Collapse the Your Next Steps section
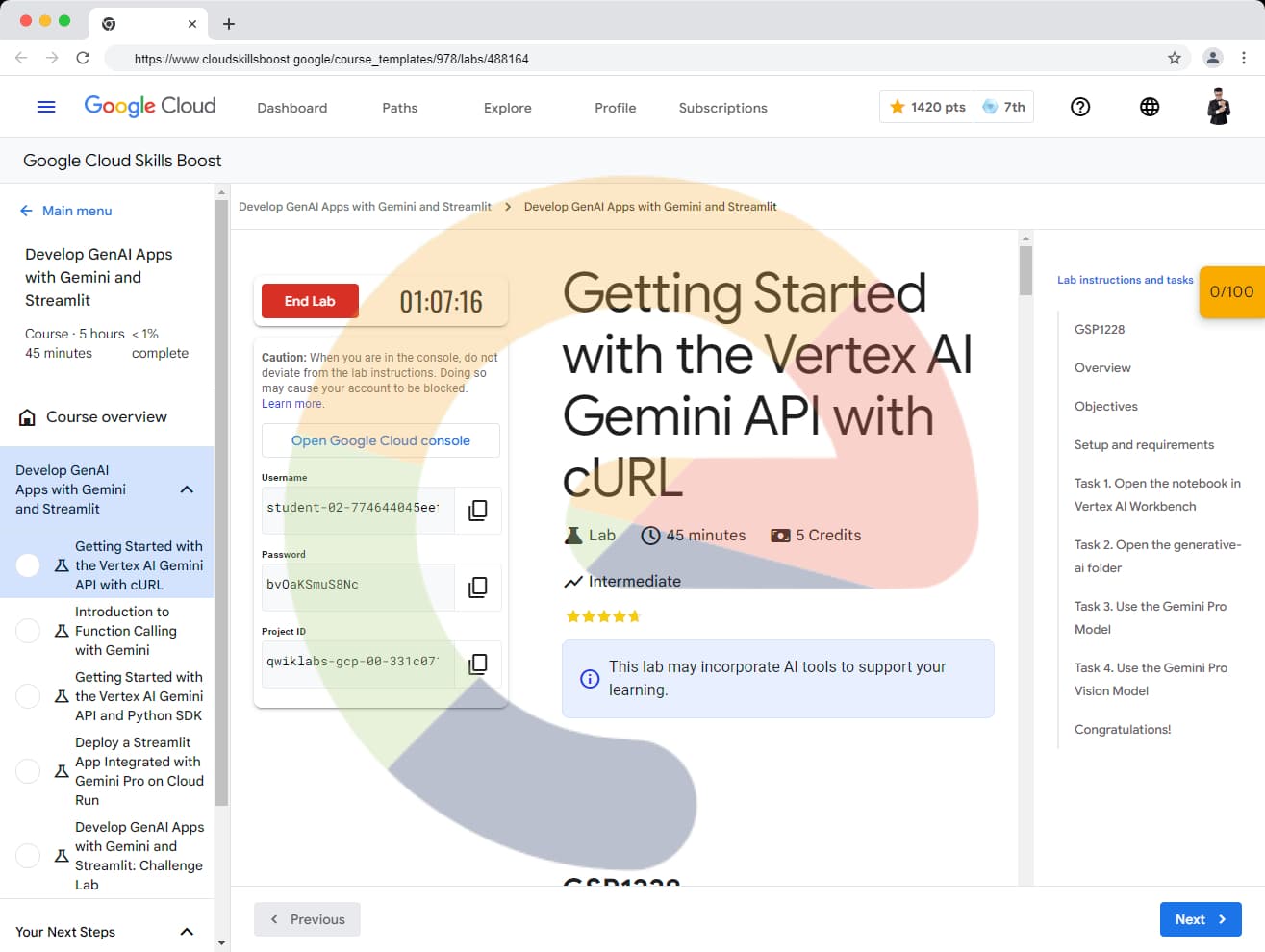The image size is (1265, 952). [x=187, y=932]
